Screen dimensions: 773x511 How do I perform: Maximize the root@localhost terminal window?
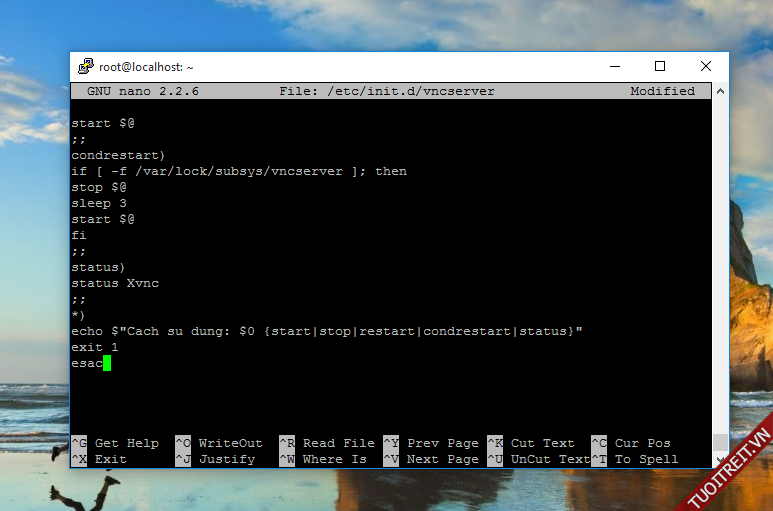point(660,66)
